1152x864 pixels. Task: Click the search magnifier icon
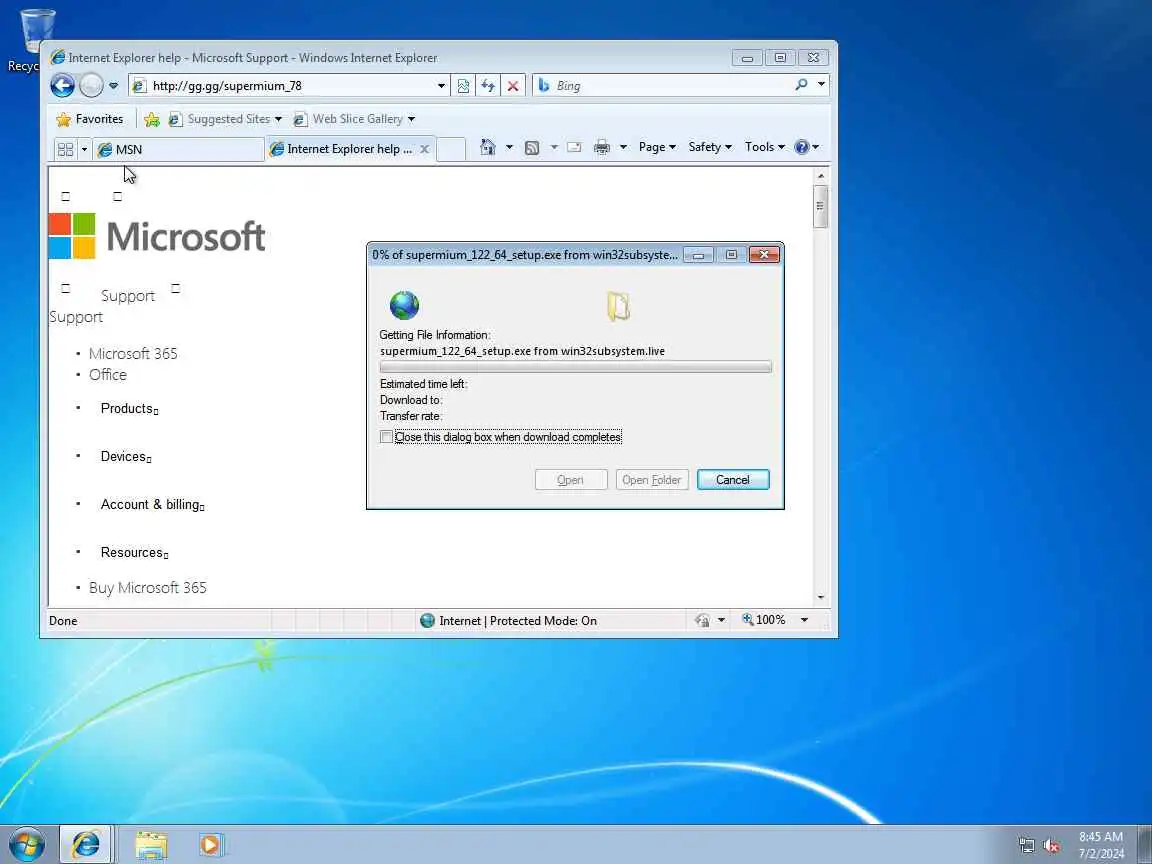click(x=802, y=85)
